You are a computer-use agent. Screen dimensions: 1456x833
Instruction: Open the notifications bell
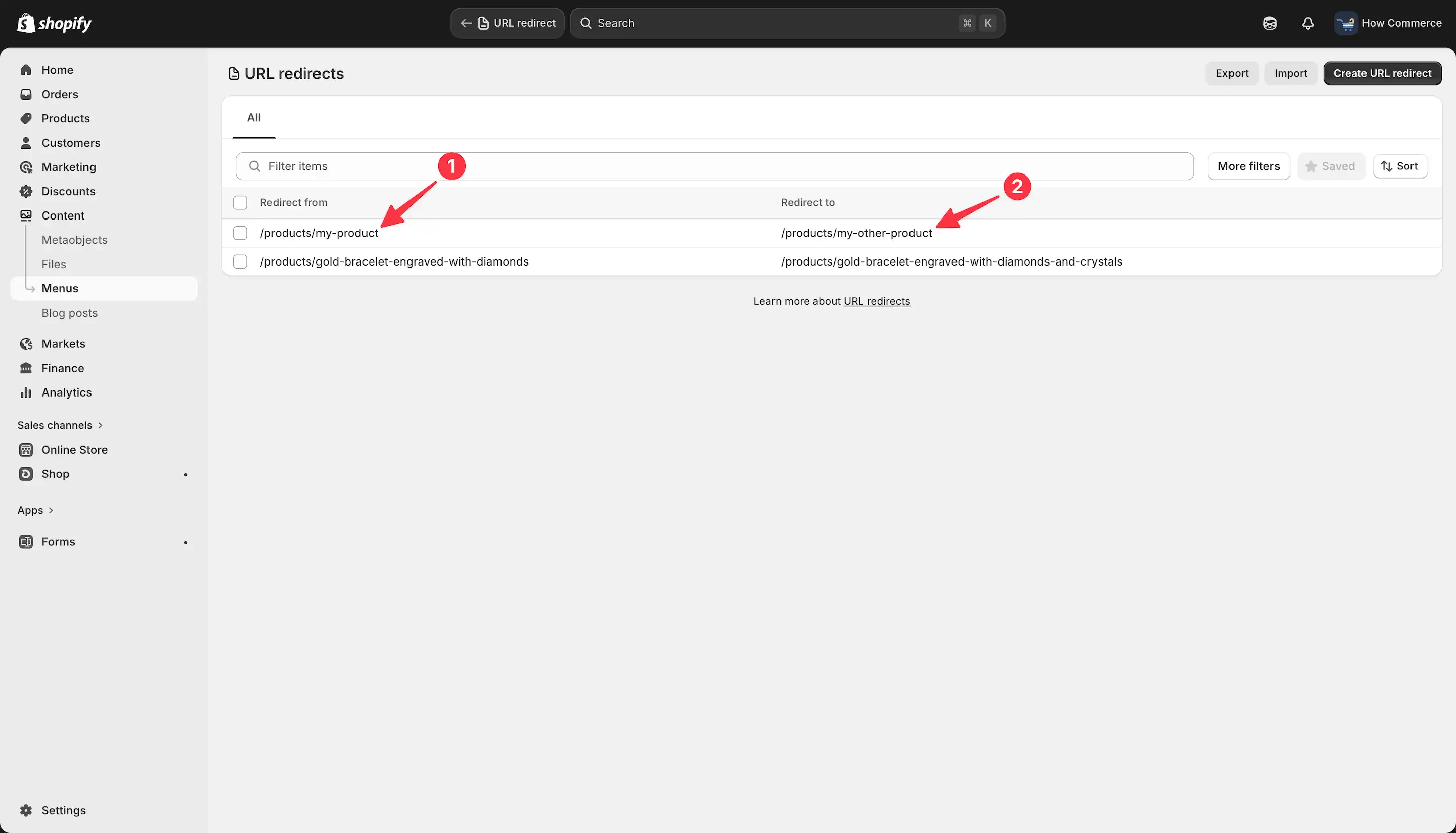[x=1308, y=23]
